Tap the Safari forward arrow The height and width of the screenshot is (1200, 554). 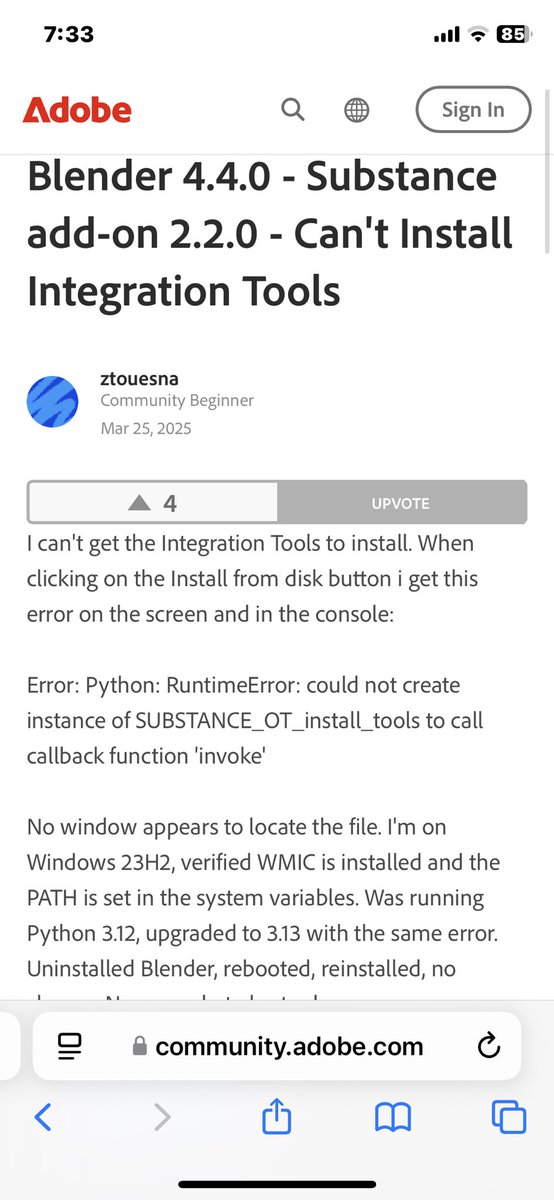pyautogui.click(x=162, y=1117)
